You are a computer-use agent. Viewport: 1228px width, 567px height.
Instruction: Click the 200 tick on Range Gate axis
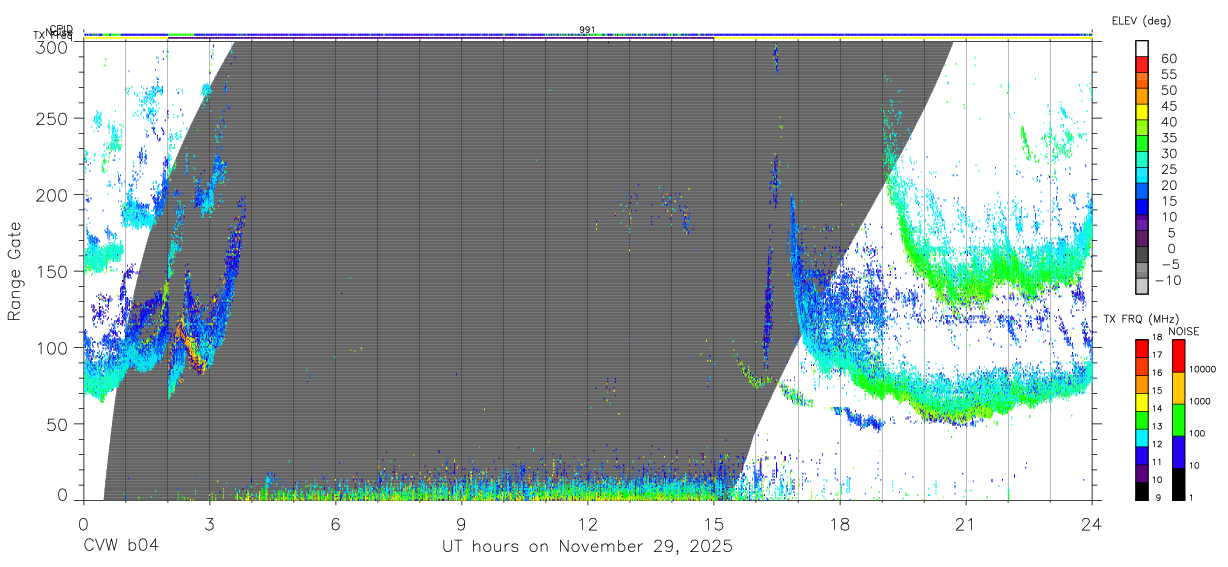click(52, 195)
